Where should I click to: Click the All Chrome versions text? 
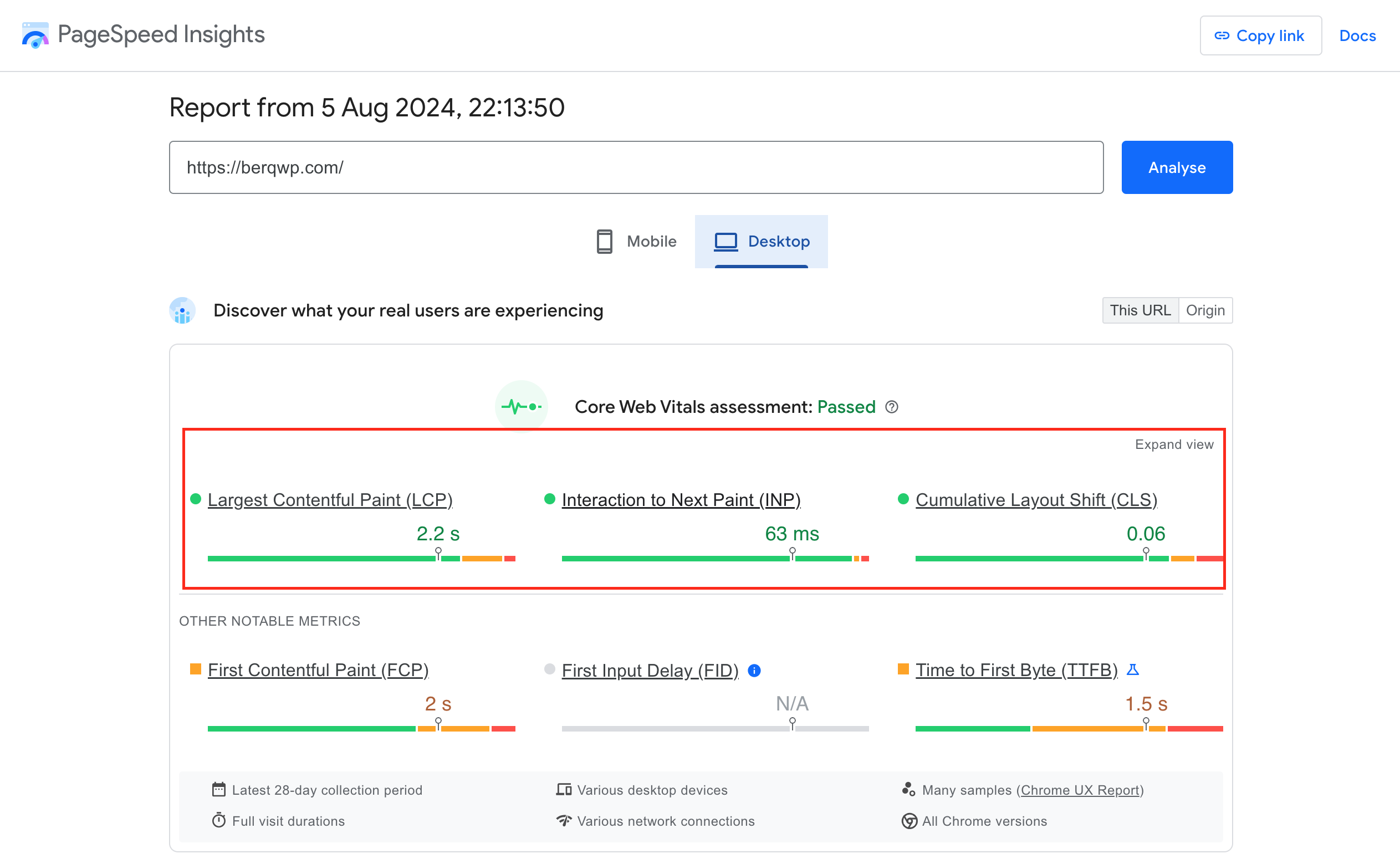click(985, 821)
